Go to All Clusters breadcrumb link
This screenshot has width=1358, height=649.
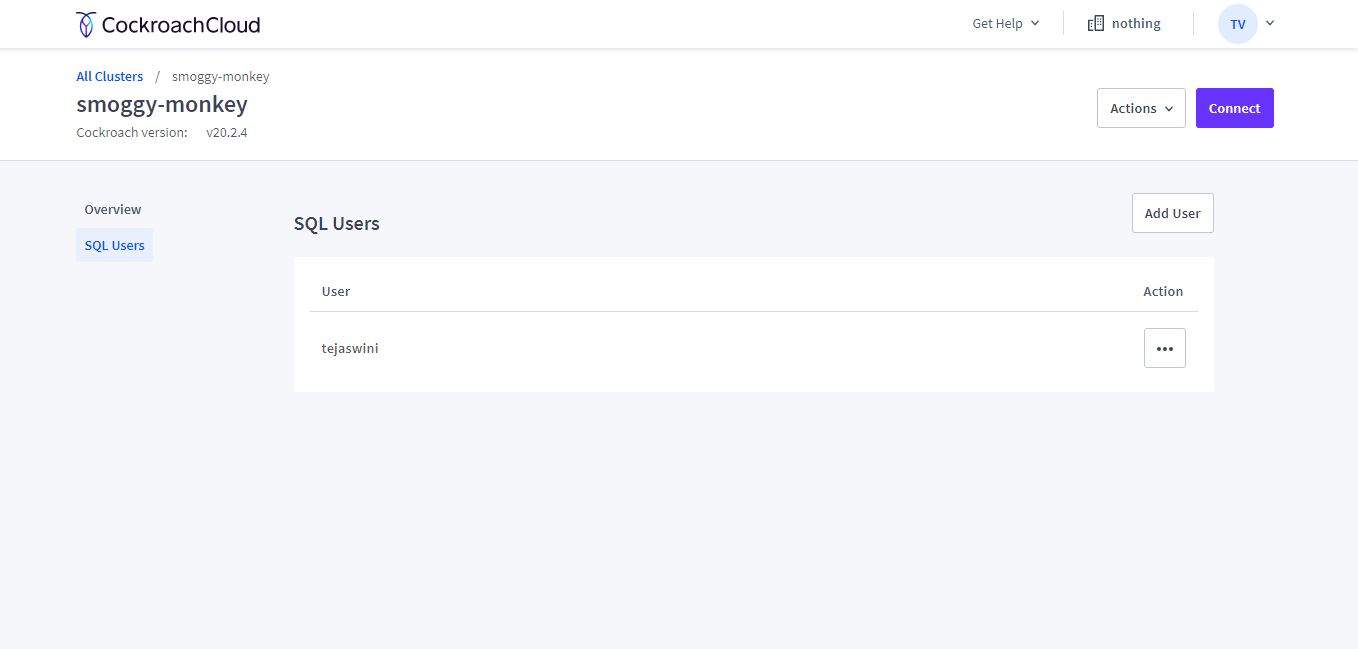(x=110, y=76)
